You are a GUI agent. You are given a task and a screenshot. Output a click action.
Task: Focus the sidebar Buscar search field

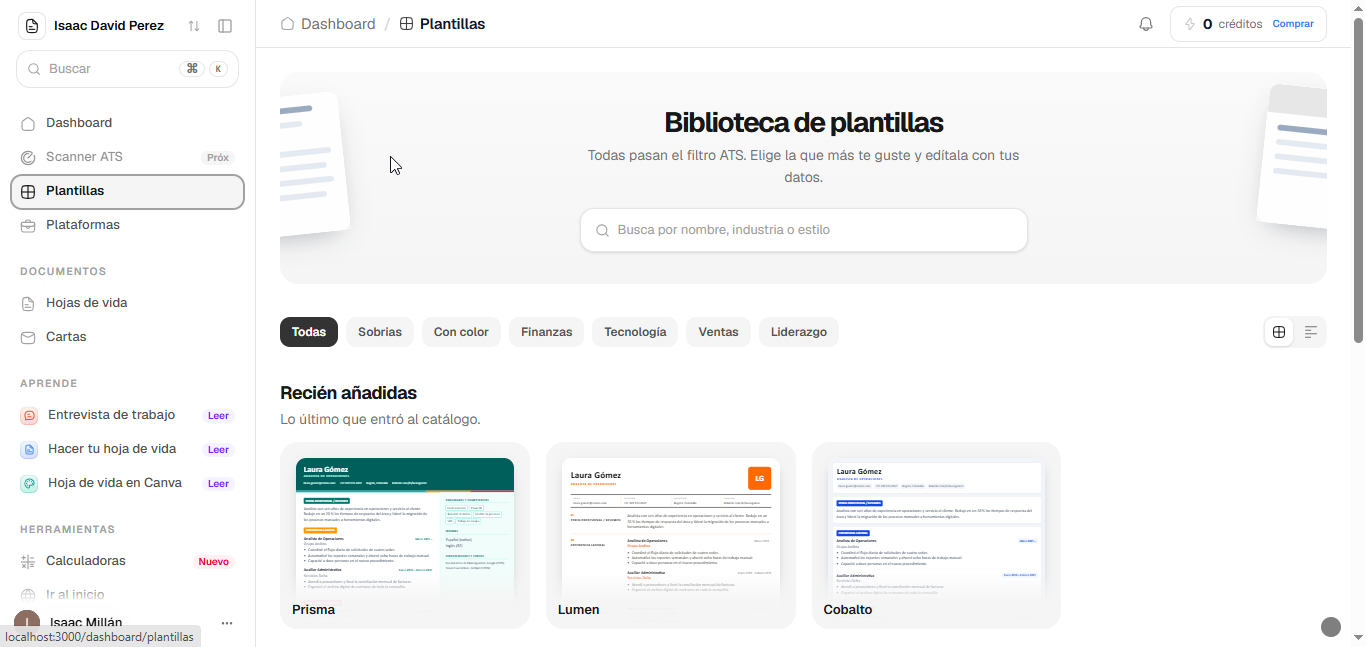[127, 69]
